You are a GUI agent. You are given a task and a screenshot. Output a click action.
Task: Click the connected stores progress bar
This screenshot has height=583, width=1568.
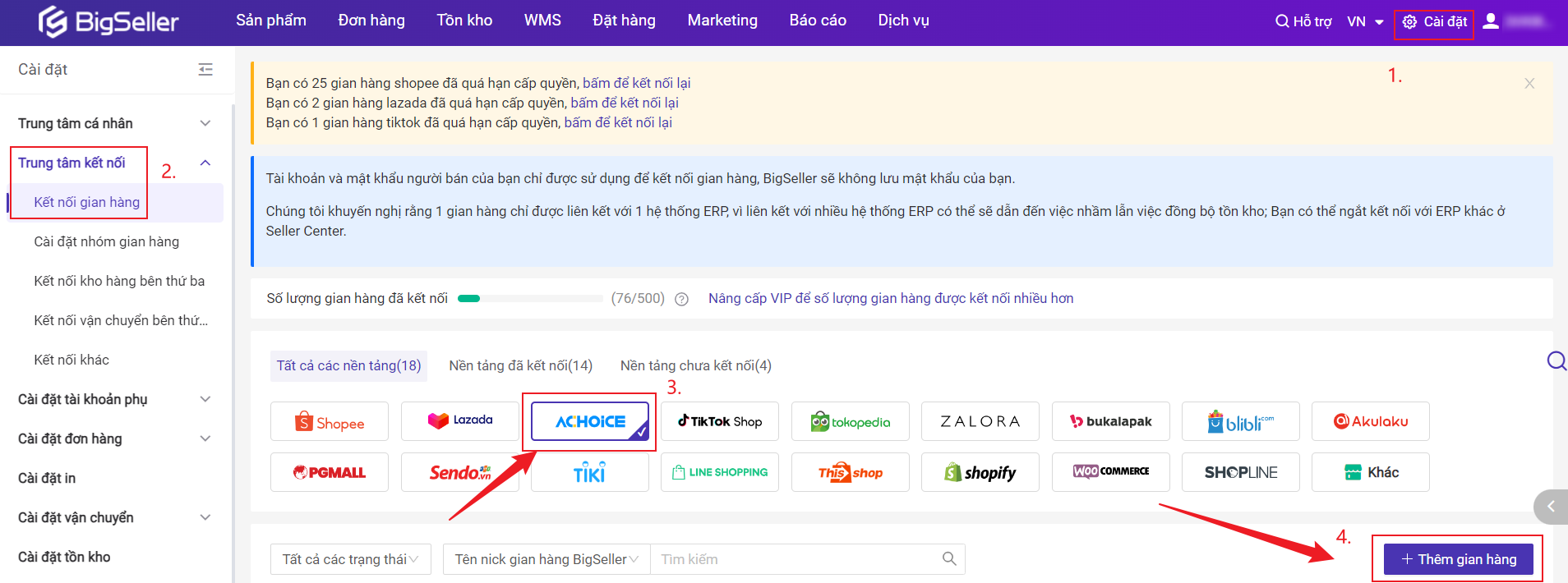coord(530,299)
